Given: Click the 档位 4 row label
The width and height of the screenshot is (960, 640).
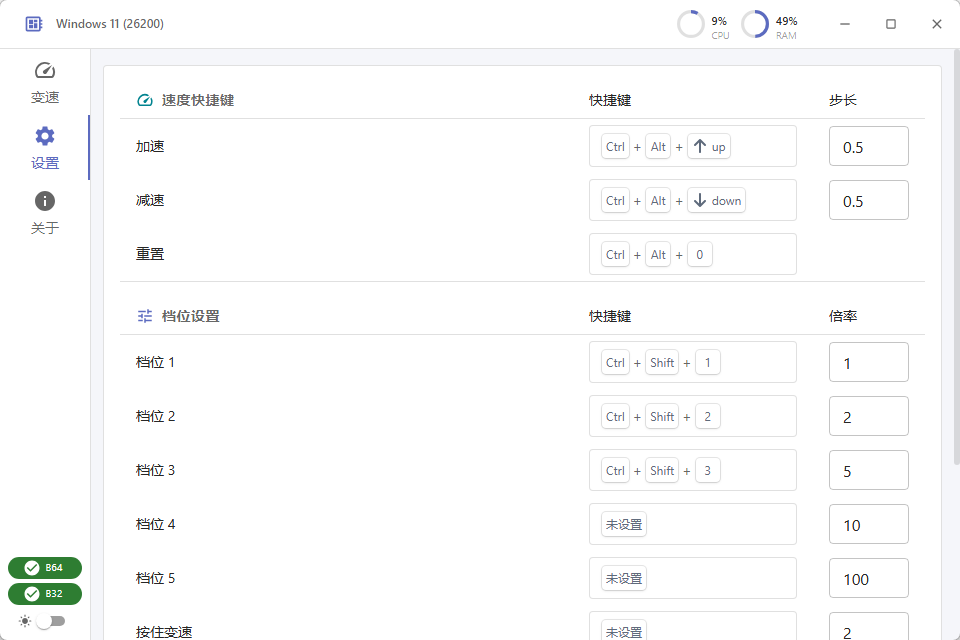Looking at the screenshot, I should (x=155, y=524).
